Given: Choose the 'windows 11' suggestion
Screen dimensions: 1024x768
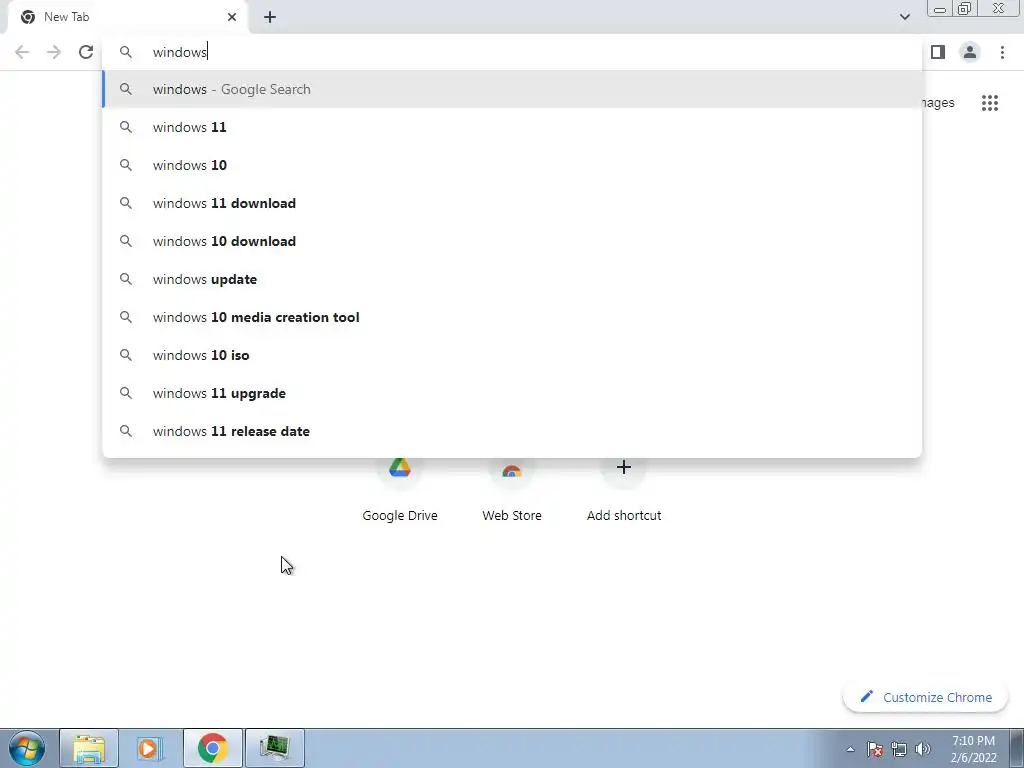Looking at the screenshot, I should (513, 127).
